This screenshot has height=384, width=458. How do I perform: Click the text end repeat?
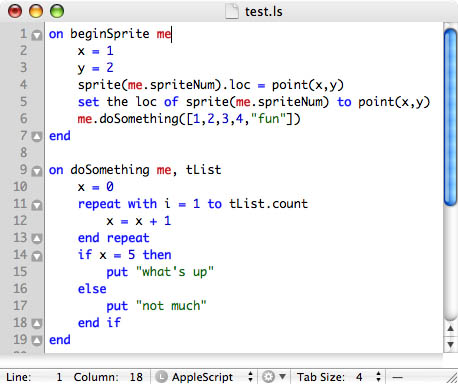pyautogui.click(x=113, y=238)
